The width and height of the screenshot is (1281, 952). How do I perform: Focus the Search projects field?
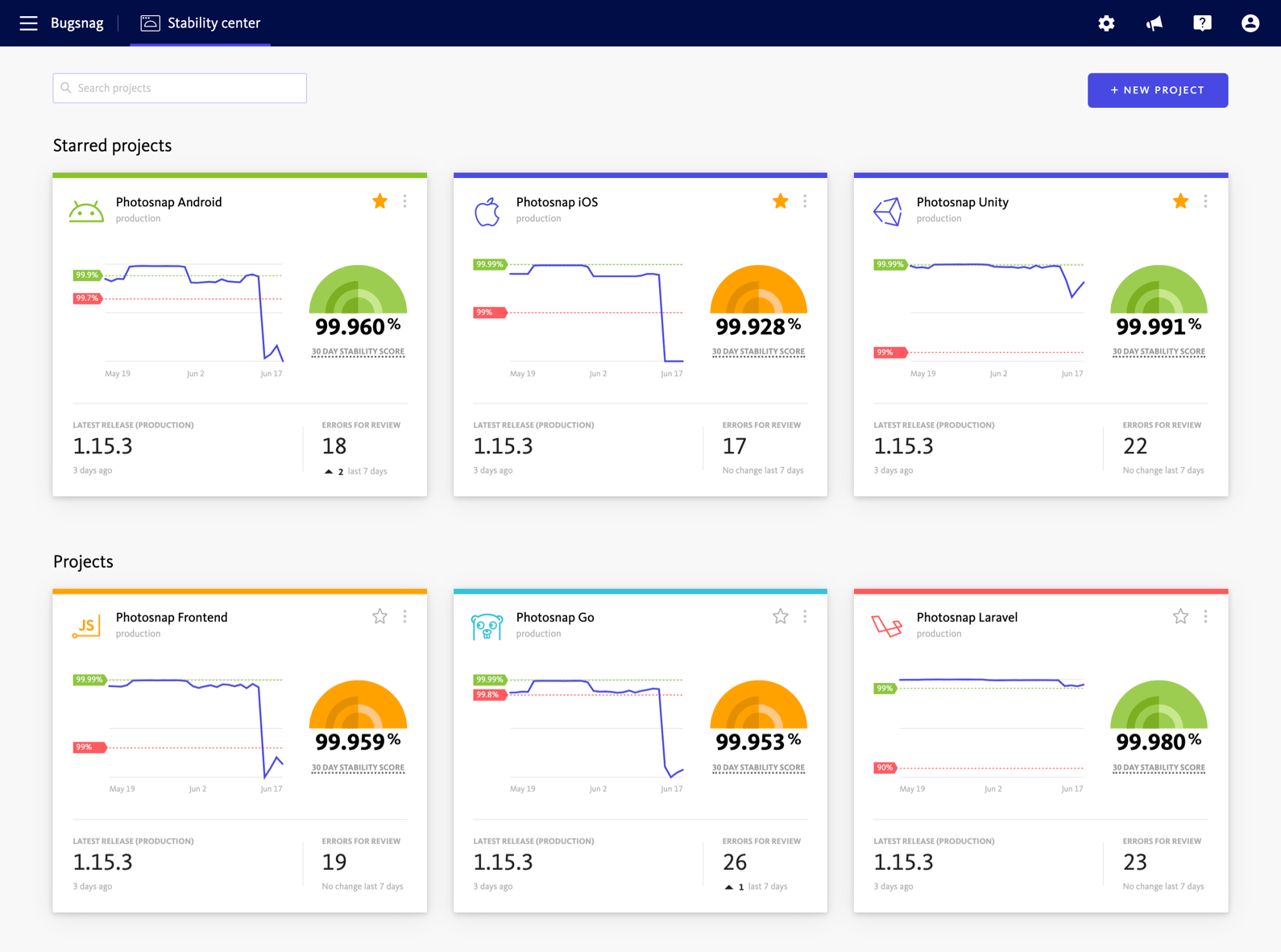180,88
